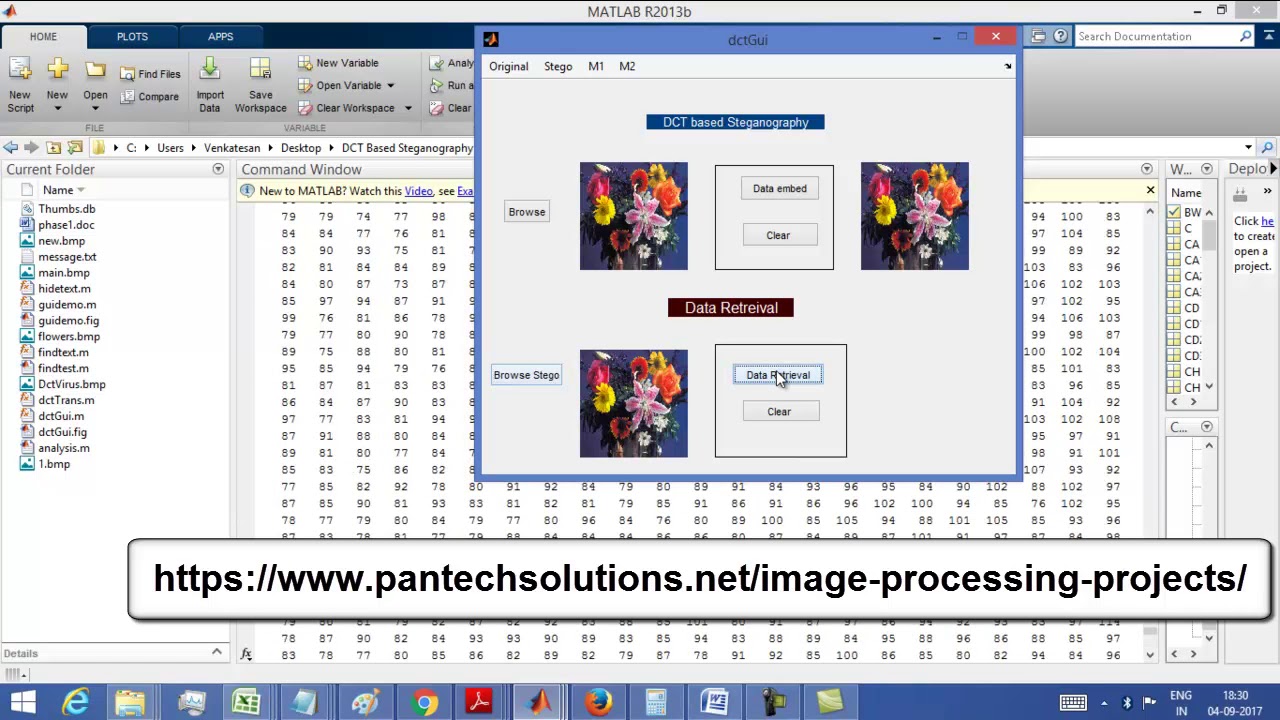Screen dimensions: 1280x720
Task: Click the up one level folder icon
Action: tap(54, 148)
